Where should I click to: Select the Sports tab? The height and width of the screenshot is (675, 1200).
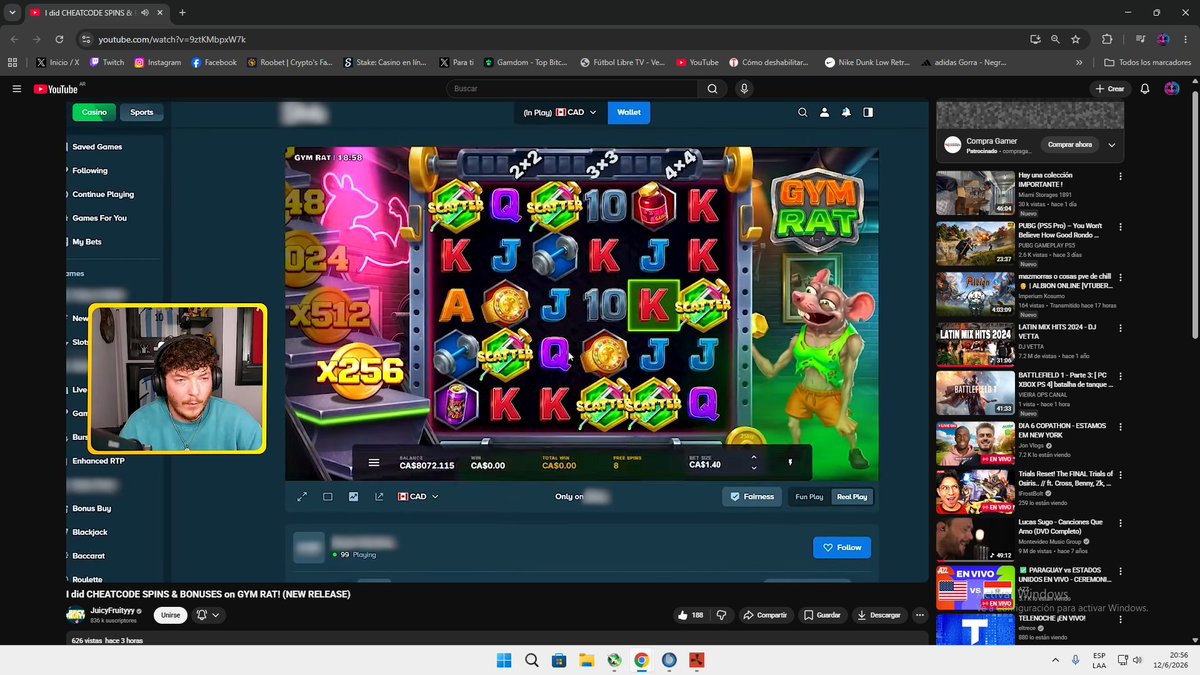click(x=142, y=112)
